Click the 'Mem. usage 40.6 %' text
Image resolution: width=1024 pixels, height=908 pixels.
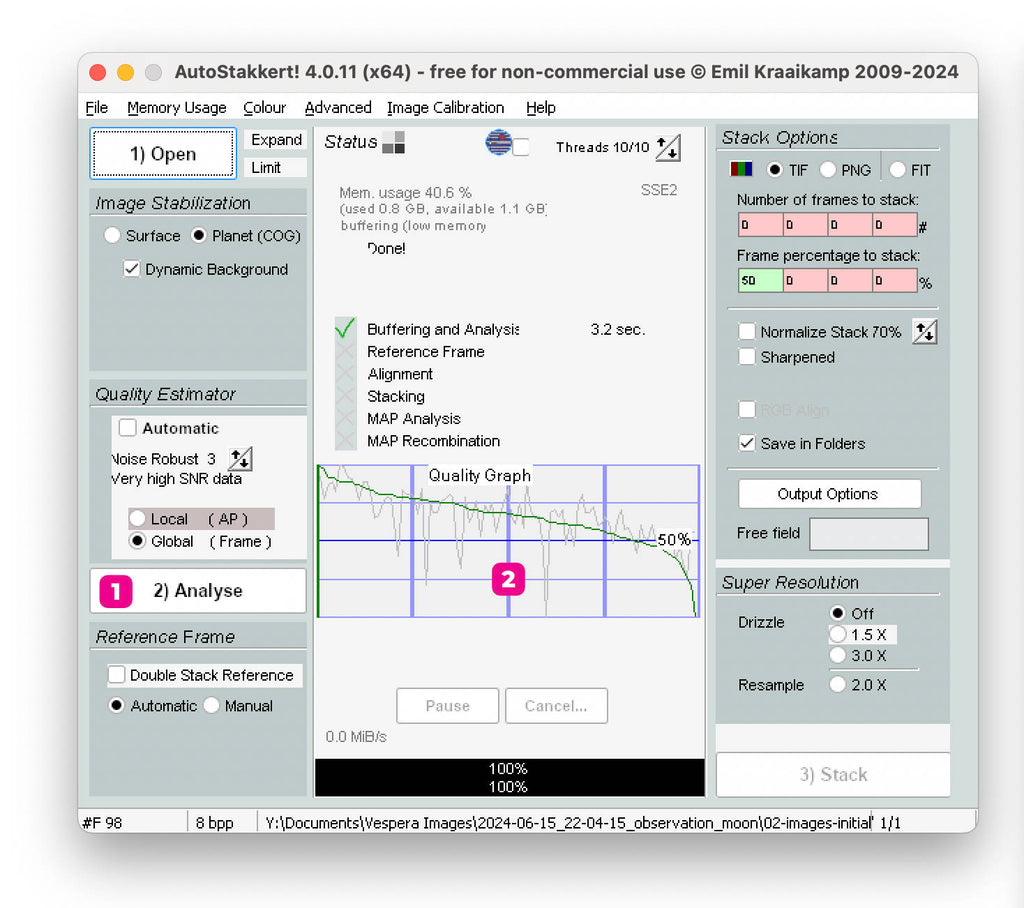[x=405, y=193]
